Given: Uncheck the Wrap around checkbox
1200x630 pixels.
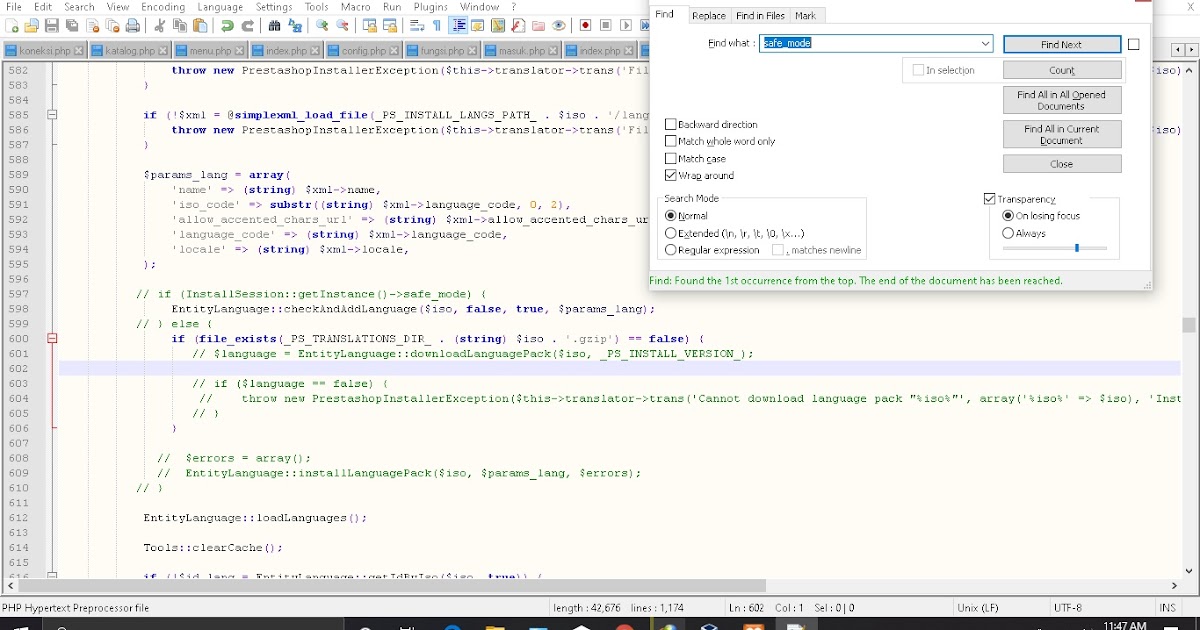Looking at the screenshot, I should click(671, 175).
